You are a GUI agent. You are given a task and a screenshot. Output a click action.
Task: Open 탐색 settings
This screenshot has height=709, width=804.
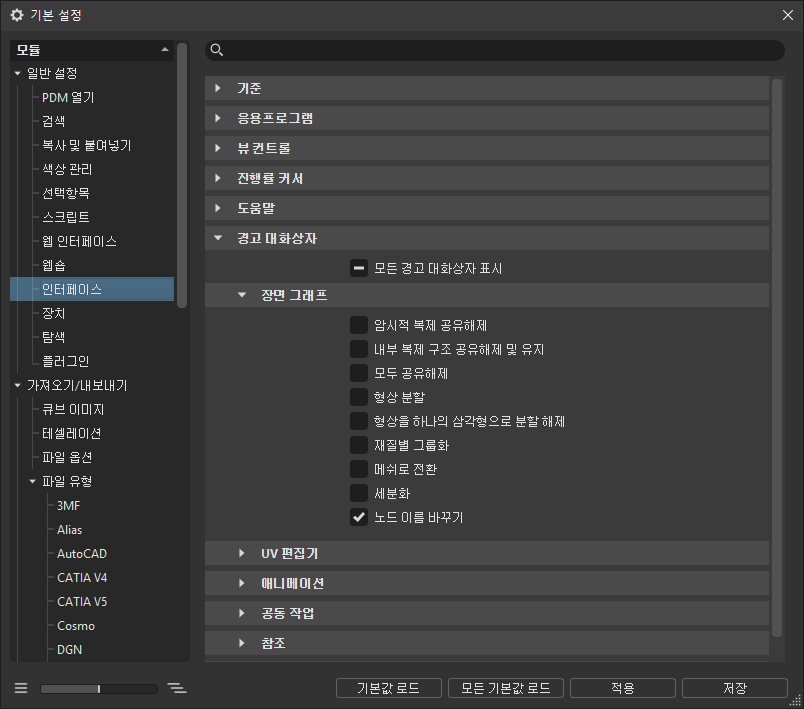53,337
